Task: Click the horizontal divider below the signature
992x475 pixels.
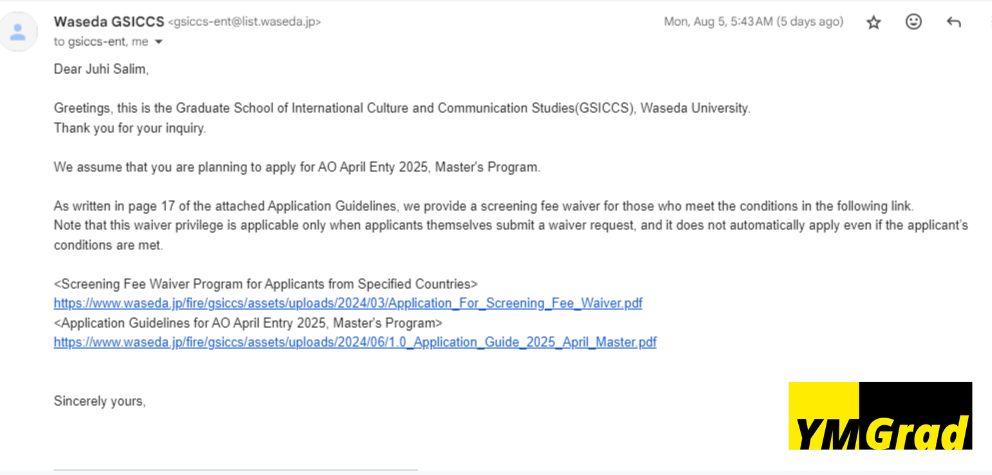Action: tap(235, 470)
